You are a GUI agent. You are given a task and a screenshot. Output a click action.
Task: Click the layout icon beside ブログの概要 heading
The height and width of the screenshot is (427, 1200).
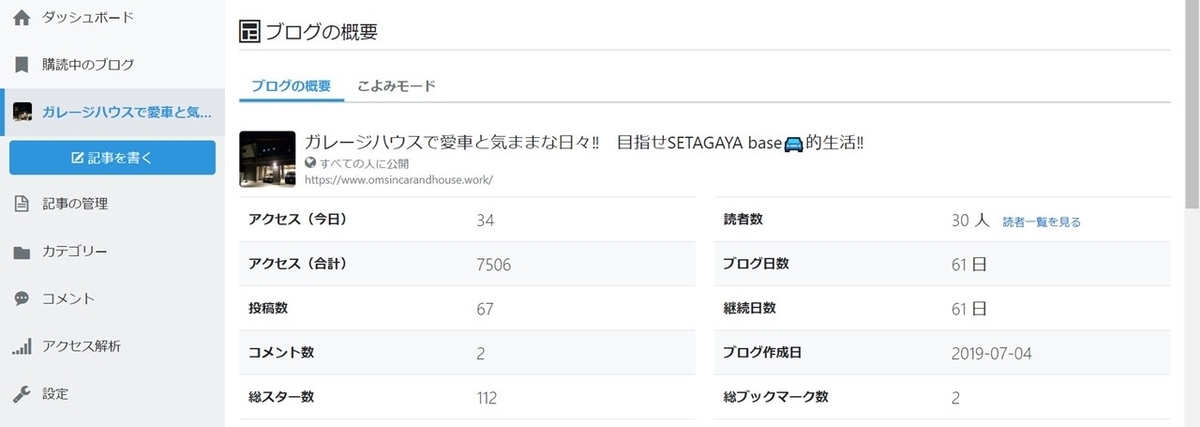click(x=250, y=31)
